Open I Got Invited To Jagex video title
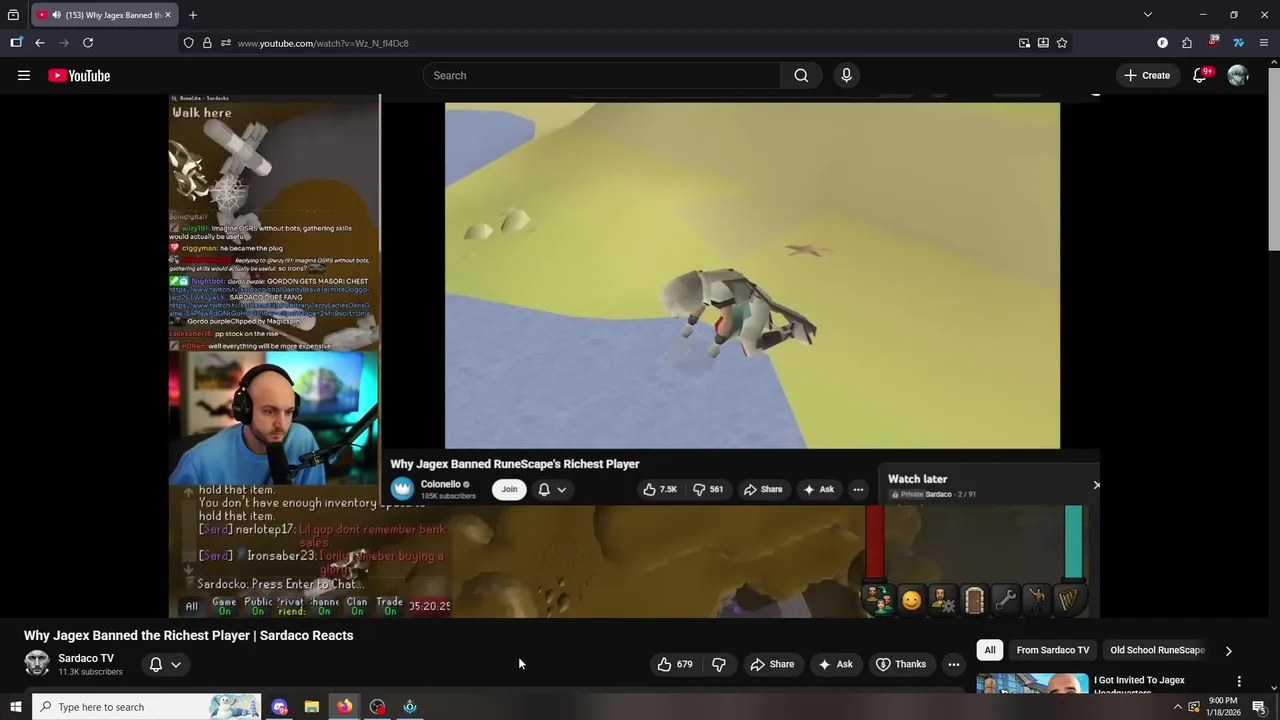Screen dimensions: 1280x720 (x=1139, y=685)
